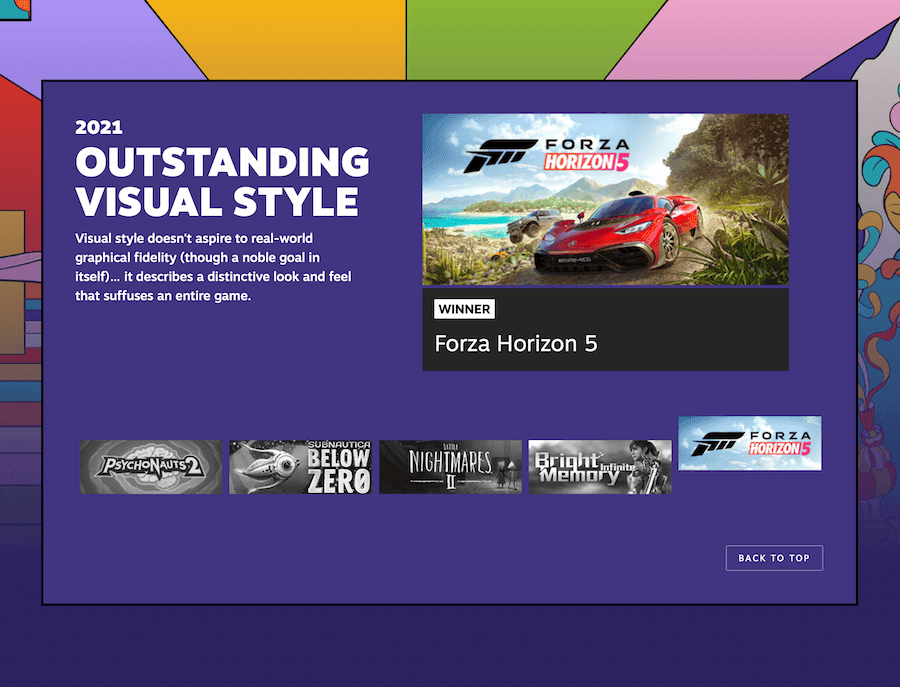Click the large Forza Horizon 5 banner image
This screenshot has width=900, height=687.
(606, 199)
